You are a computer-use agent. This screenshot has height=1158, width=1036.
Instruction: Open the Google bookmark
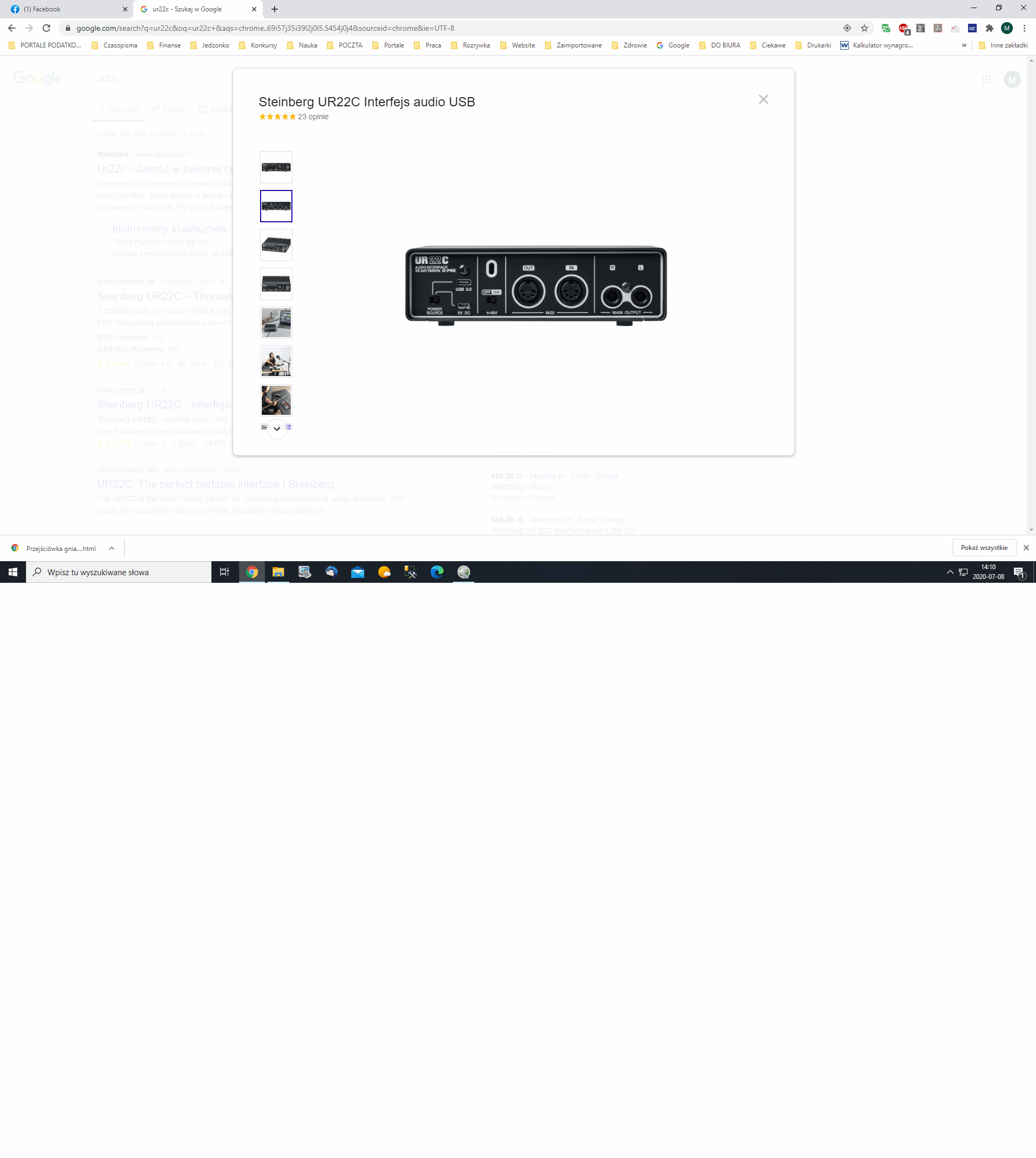[673, 45]
